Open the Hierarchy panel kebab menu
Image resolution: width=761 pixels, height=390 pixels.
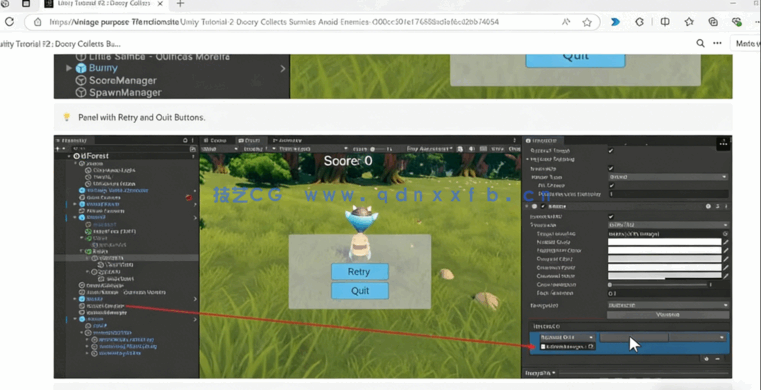pos(193,140)
